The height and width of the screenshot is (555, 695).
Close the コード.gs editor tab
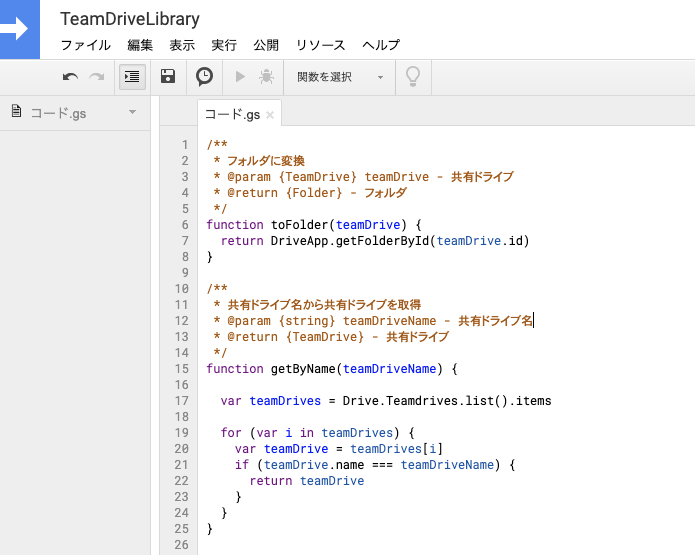click(x=270, y=115)
